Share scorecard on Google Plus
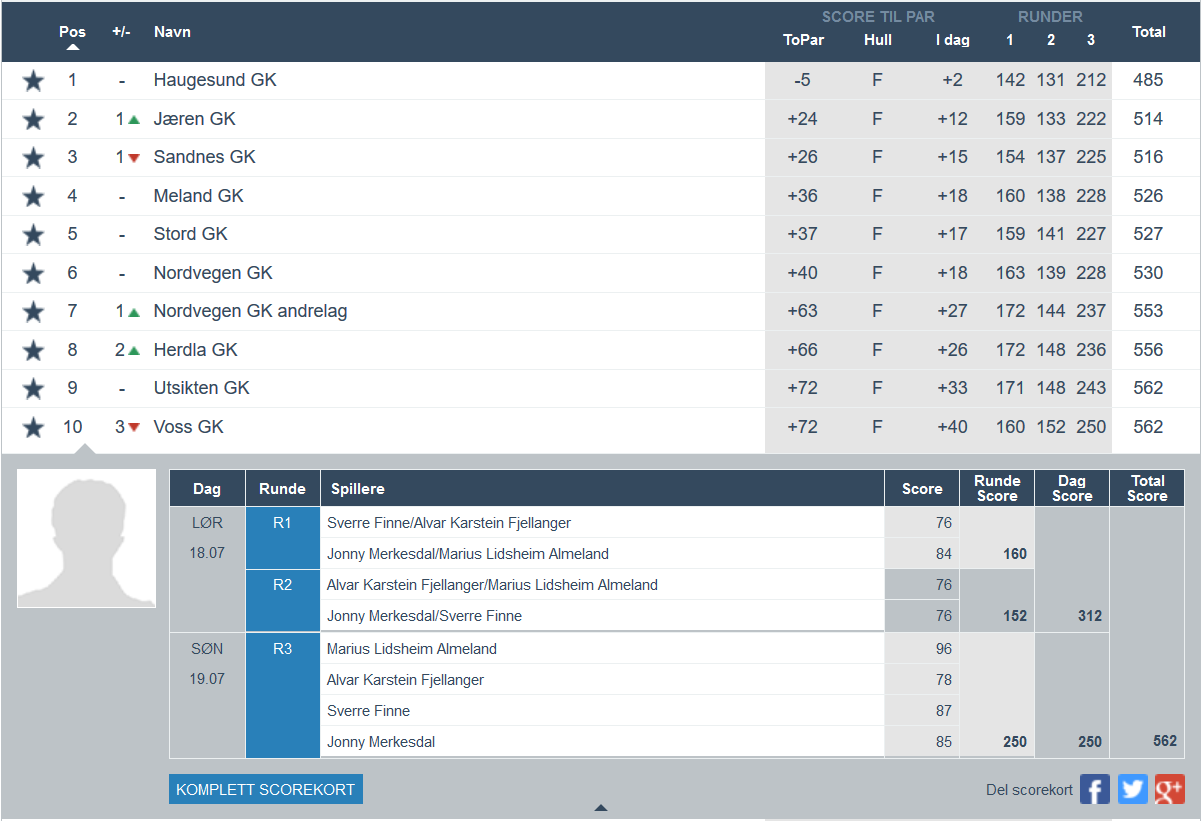This screenshot has height=821, width=1202. pos(1169,789)
